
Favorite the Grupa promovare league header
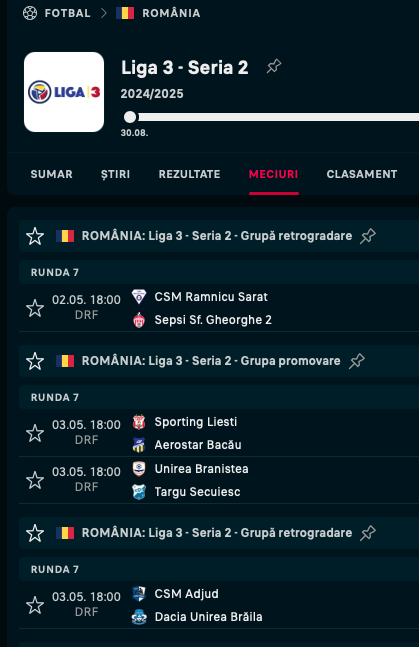point(35,361)
